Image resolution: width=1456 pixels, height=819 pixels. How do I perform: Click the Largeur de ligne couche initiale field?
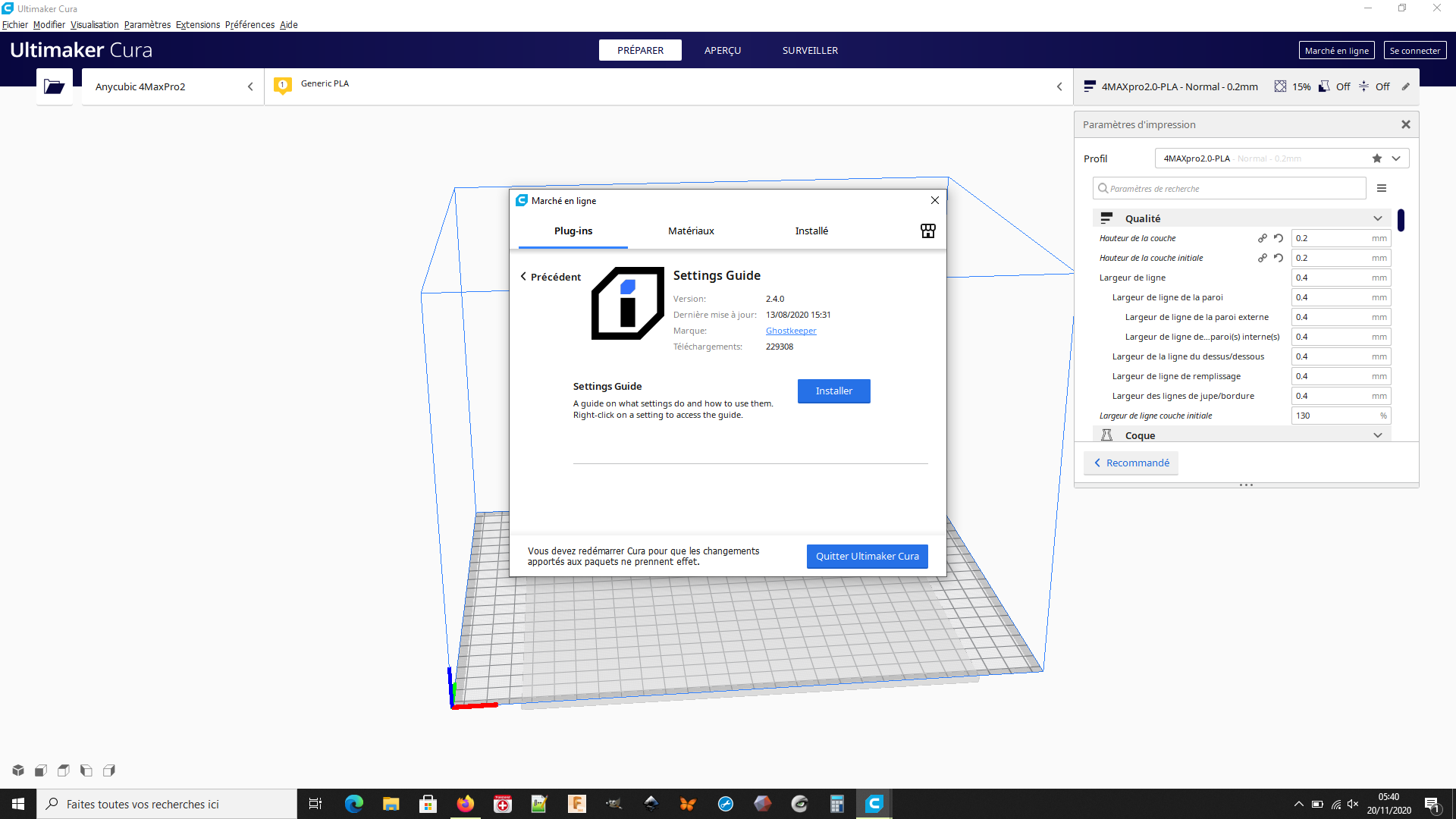click(1341, 416)
